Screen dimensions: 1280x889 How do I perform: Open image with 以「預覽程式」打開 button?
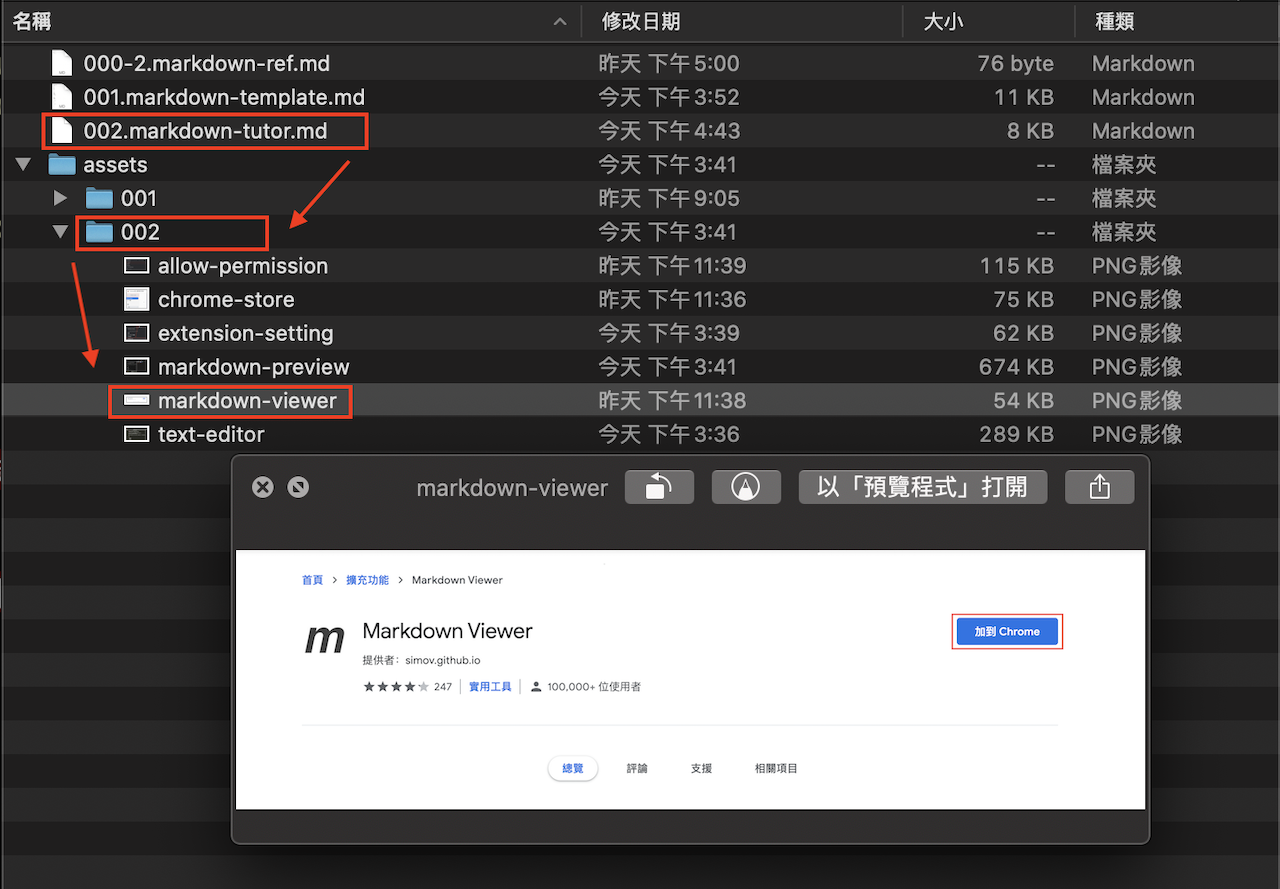click(x=923, y=487)
